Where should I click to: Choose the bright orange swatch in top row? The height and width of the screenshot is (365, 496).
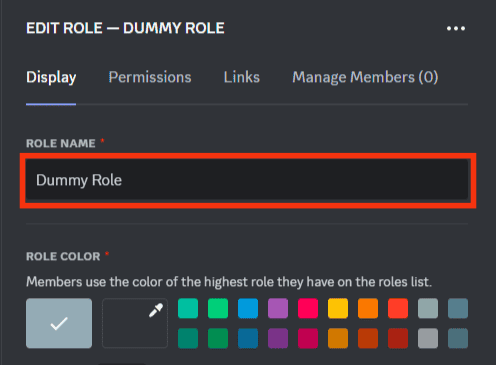368,308
